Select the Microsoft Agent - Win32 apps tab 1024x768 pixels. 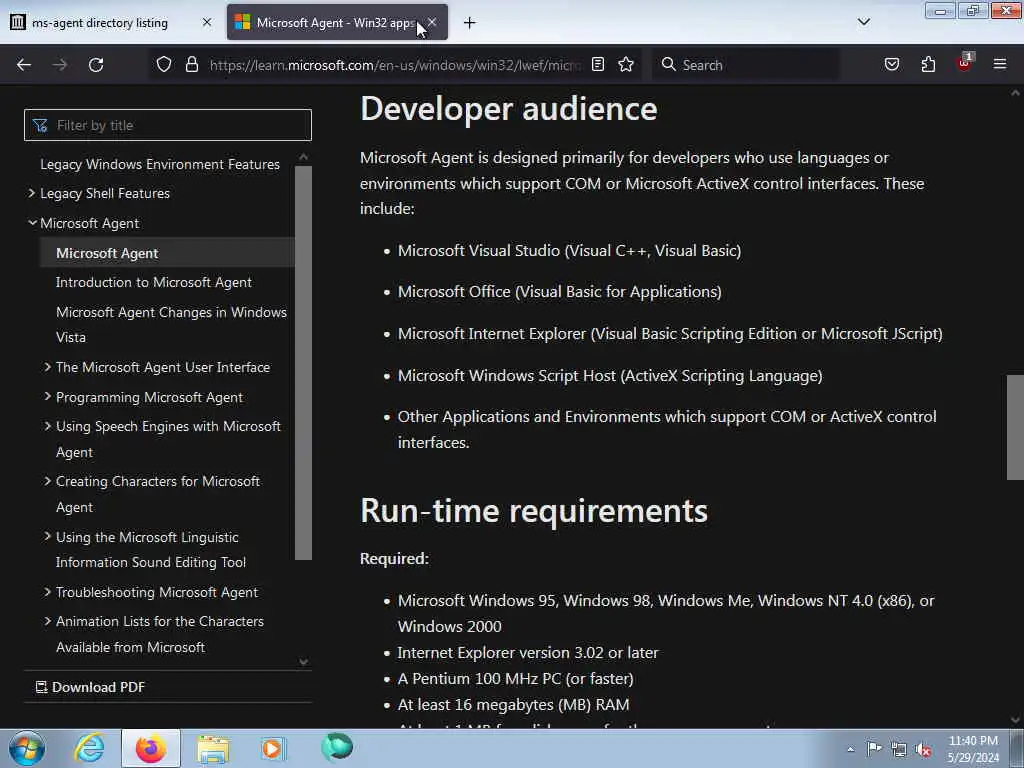coord(337,22)
